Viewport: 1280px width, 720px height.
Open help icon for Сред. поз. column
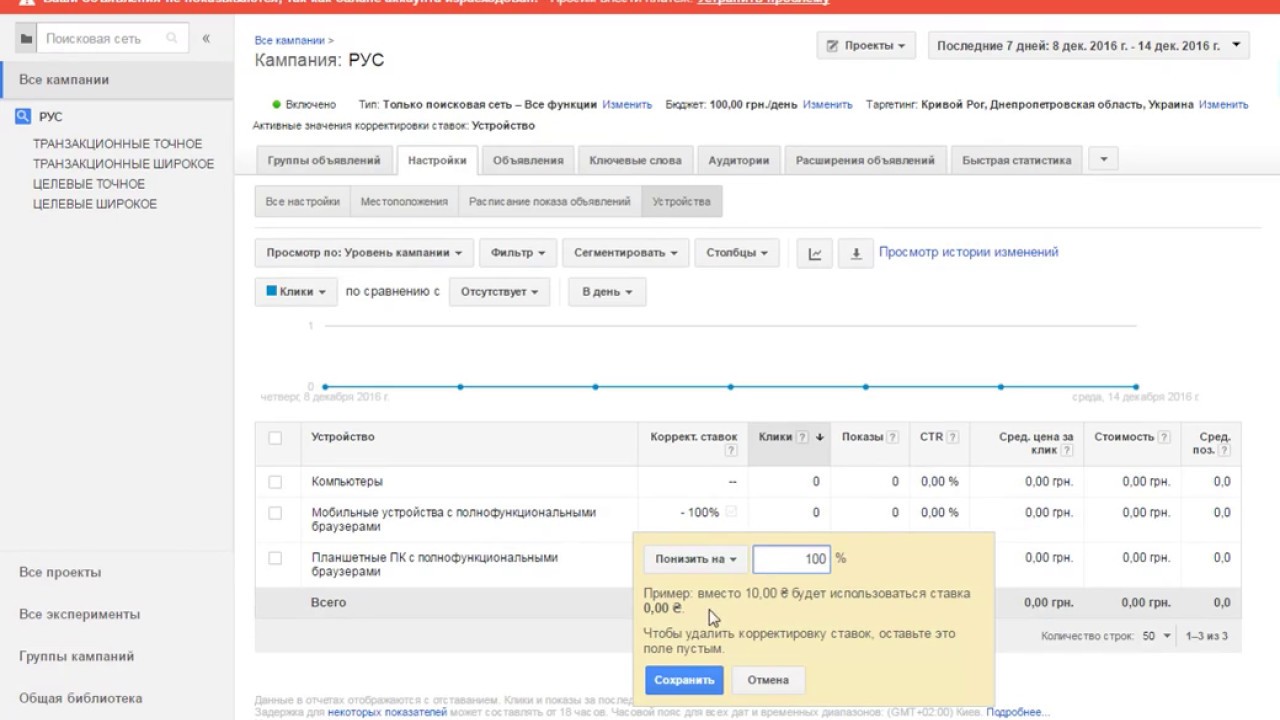(x=1225, y=451)
